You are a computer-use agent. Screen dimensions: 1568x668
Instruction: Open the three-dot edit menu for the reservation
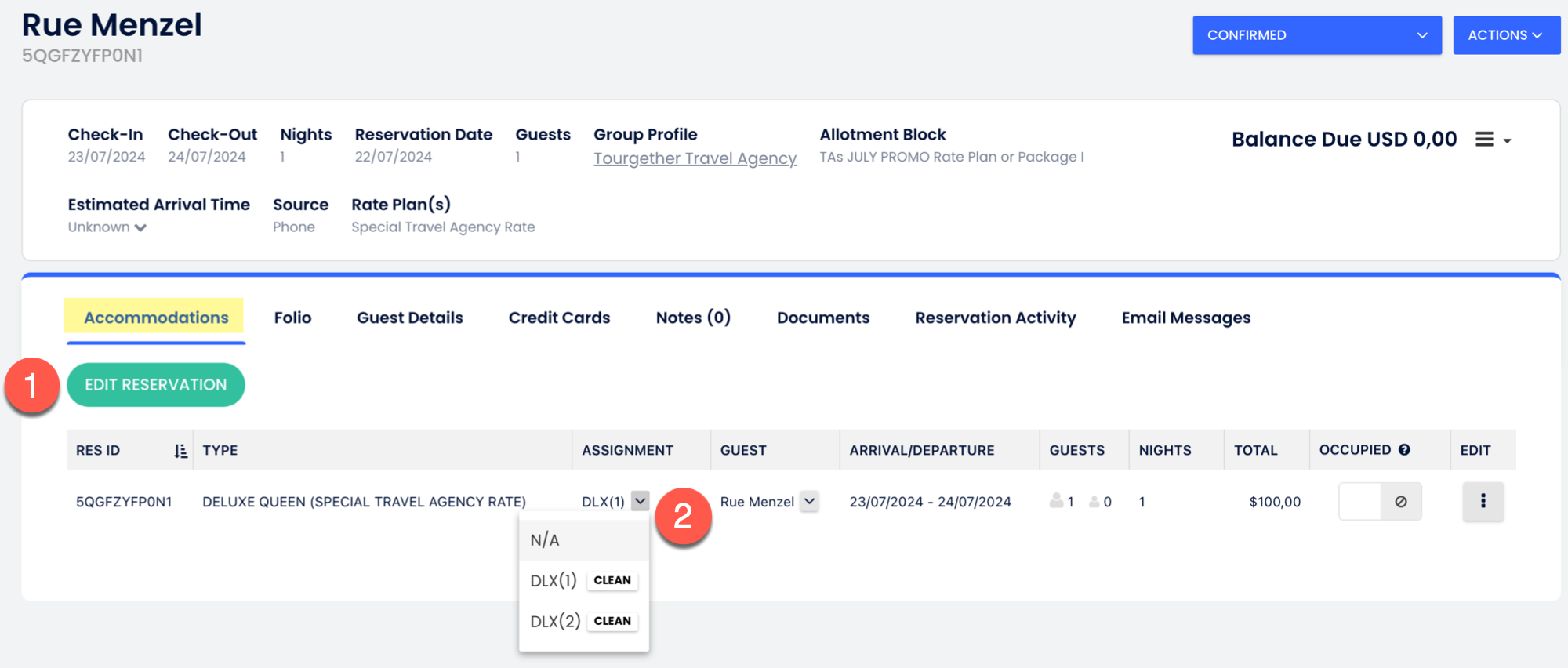point(1483,502)
